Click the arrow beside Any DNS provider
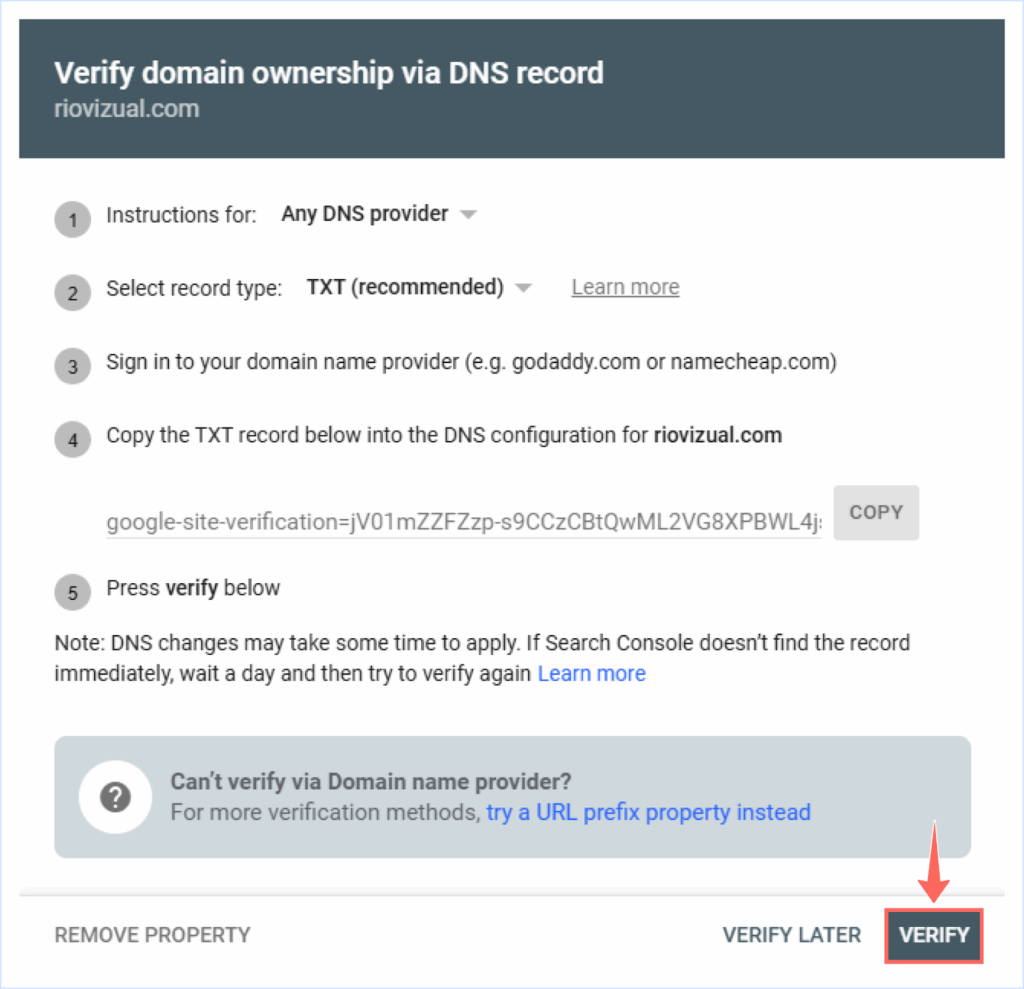The height and width of the screenshot is (989, 1024). [x=468, y=215]
